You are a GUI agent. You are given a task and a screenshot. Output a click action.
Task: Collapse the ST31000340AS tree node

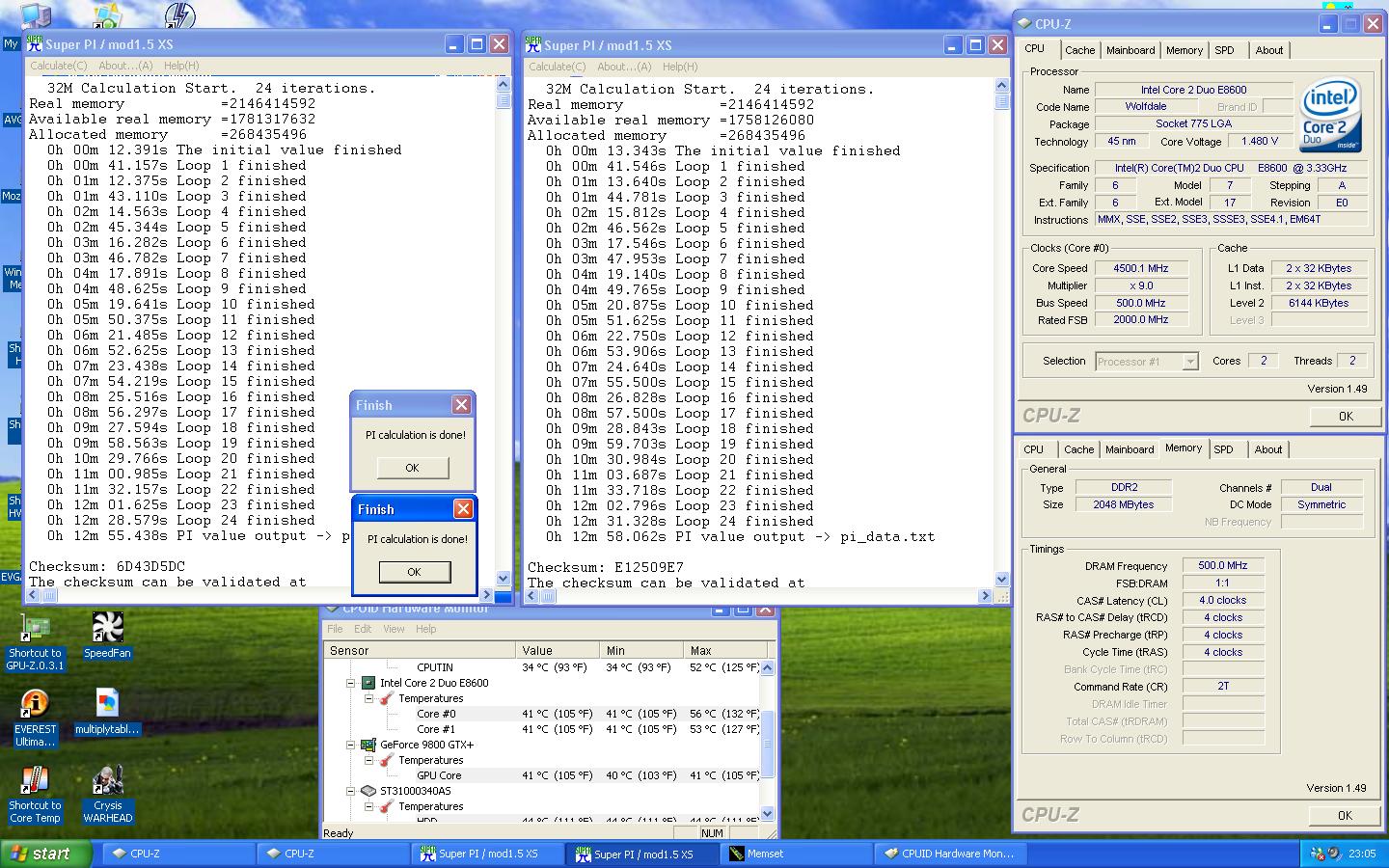point(351,791)
